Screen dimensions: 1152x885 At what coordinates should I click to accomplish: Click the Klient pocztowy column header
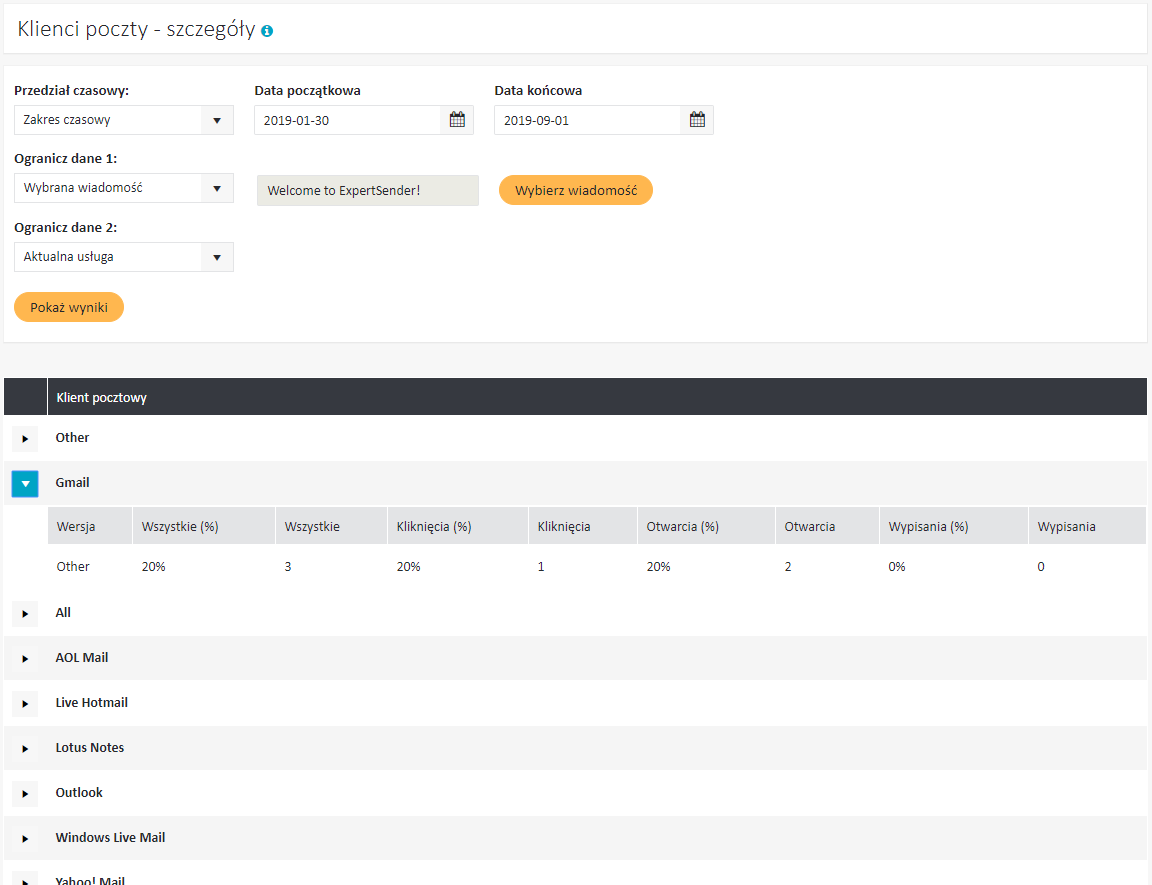(x=102, y=398)
